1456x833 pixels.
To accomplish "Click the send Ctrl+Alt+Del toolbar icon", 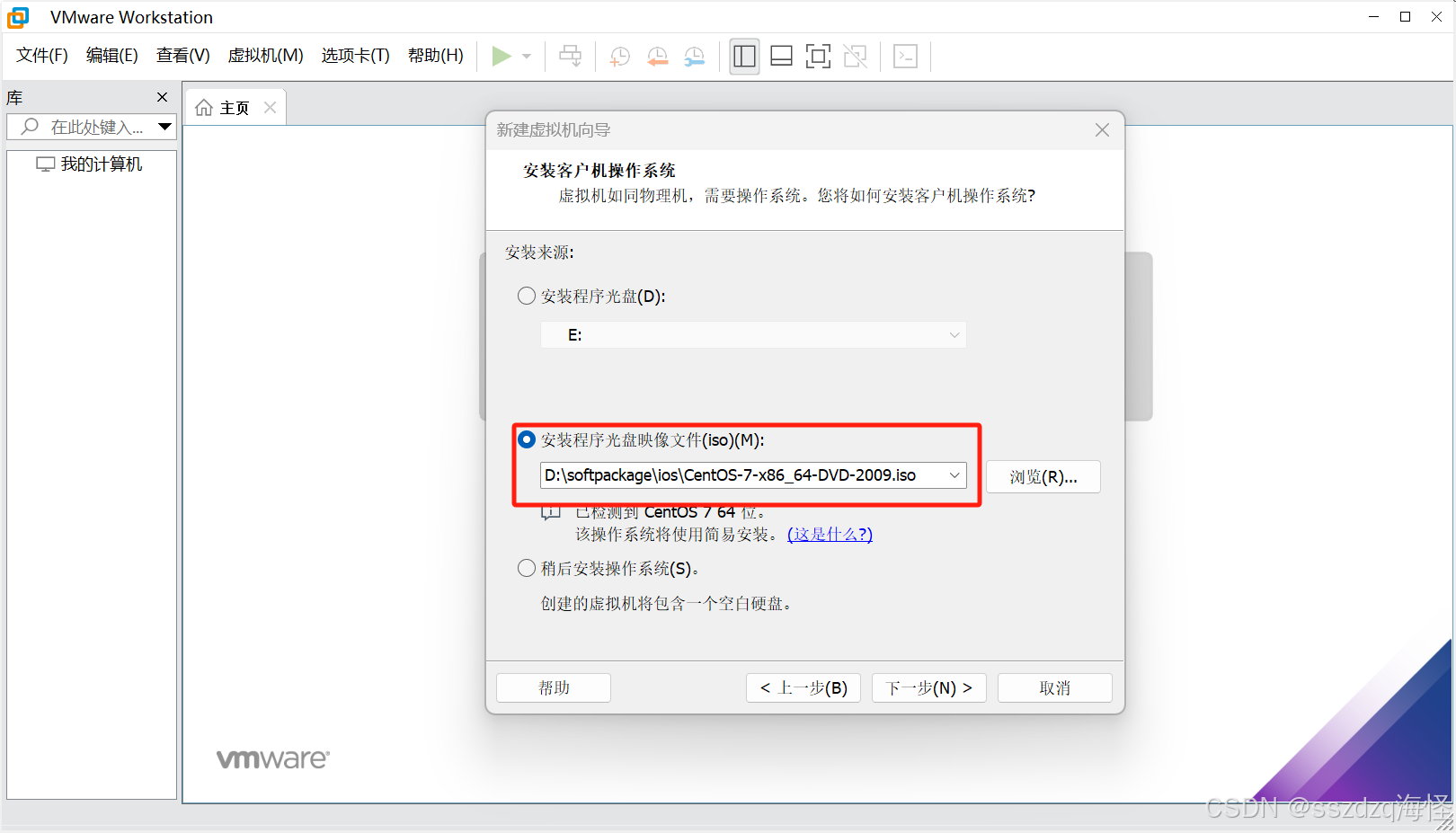I will point(570,57).
